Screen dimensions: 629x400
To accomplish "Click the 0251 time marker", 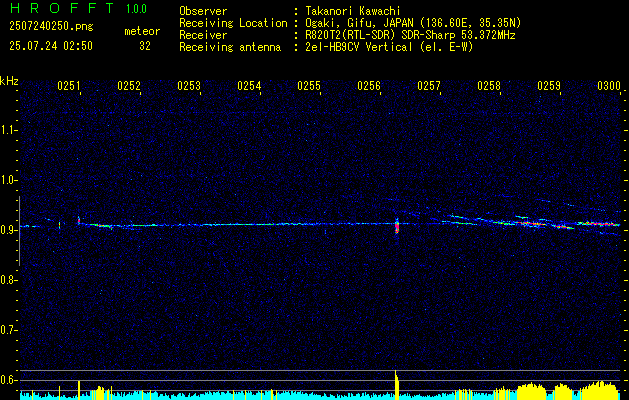I will (69, 86).
